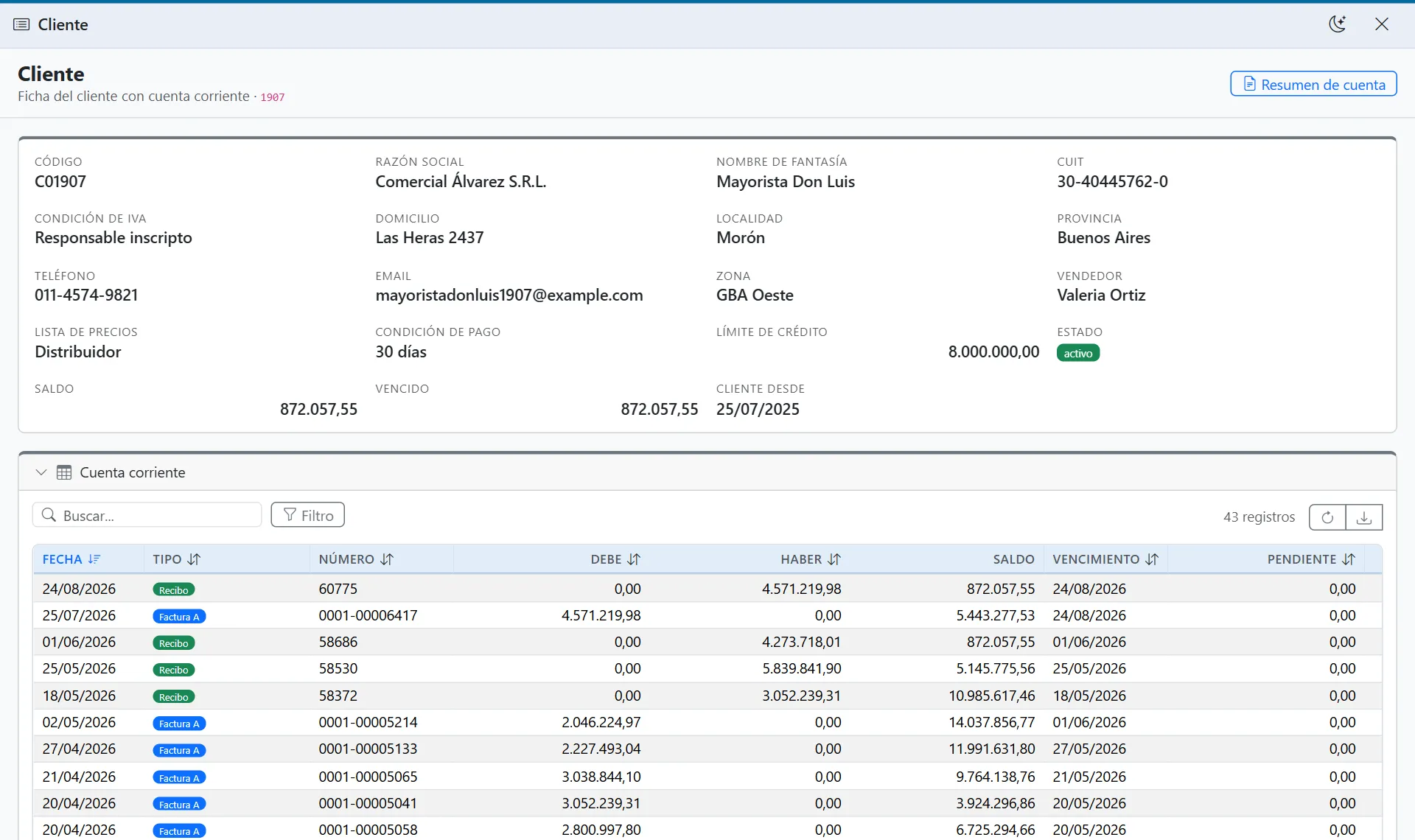Click the SALDO column header
The width and height of the screenshot is (1415, 840).
click(x=1013, y=559)
